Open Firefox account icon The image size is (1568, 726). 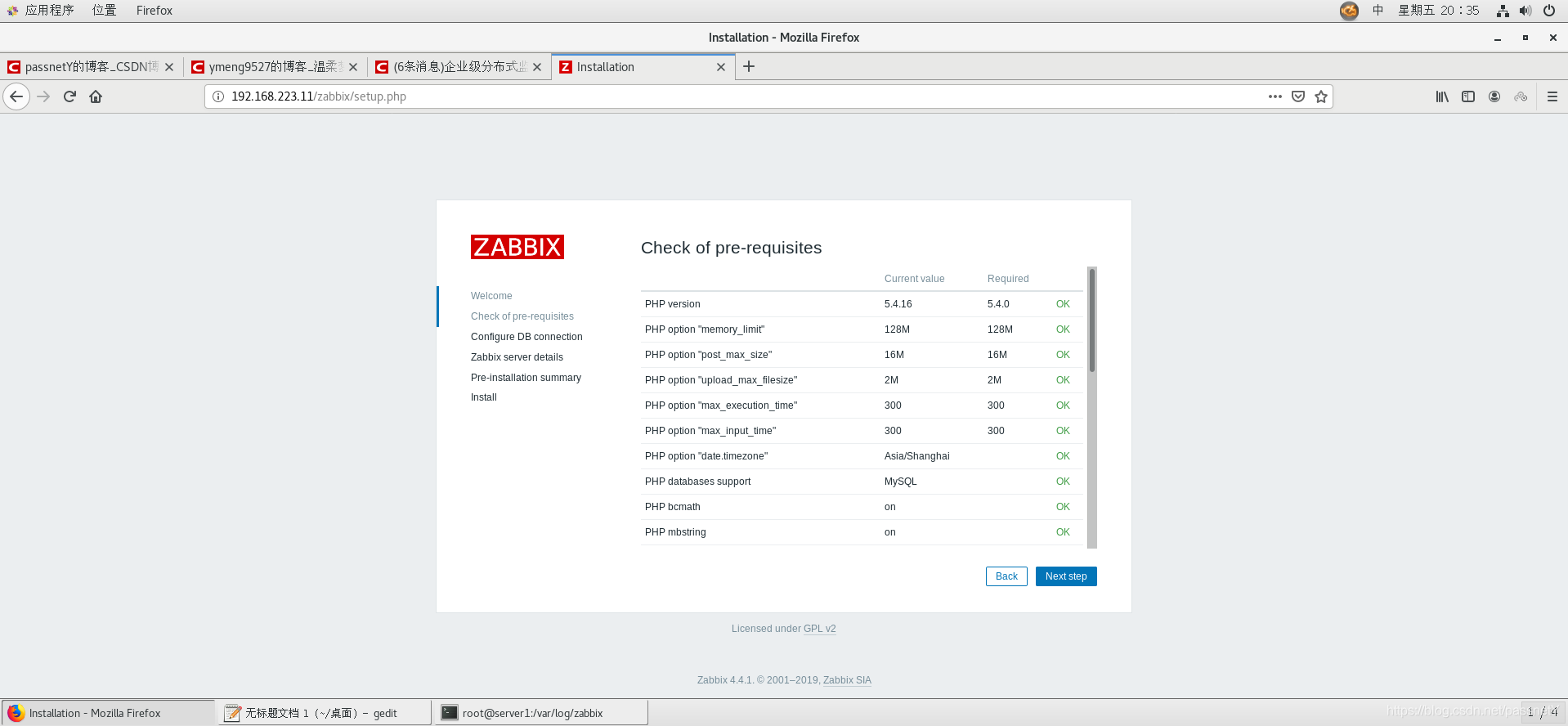(1494, 96)
